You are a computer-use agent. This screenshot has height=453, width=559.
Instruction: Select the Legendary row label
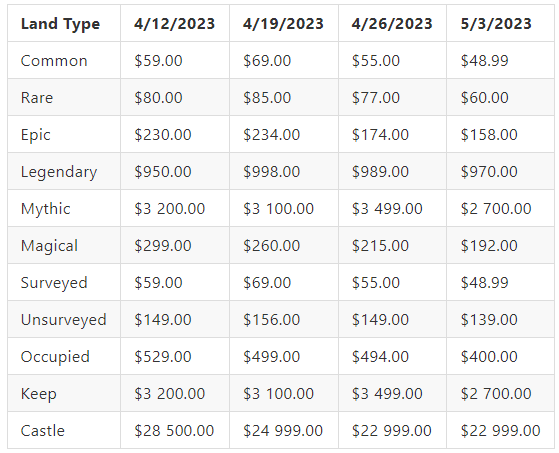[x=59, y=173]
